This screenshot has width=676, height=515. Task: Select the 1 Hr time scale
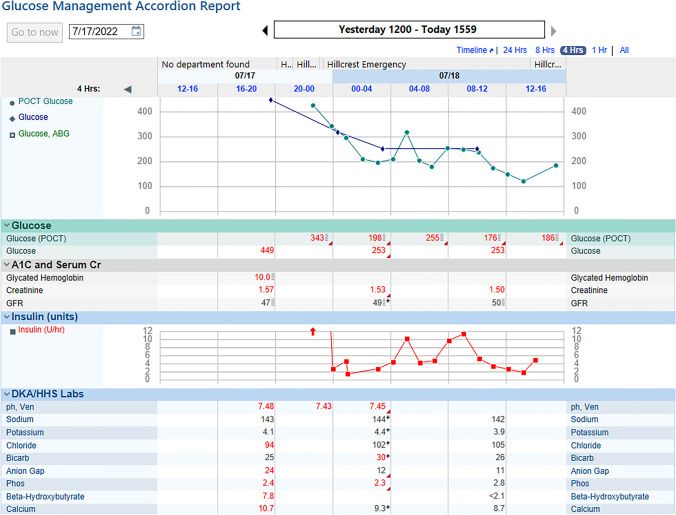599,50
